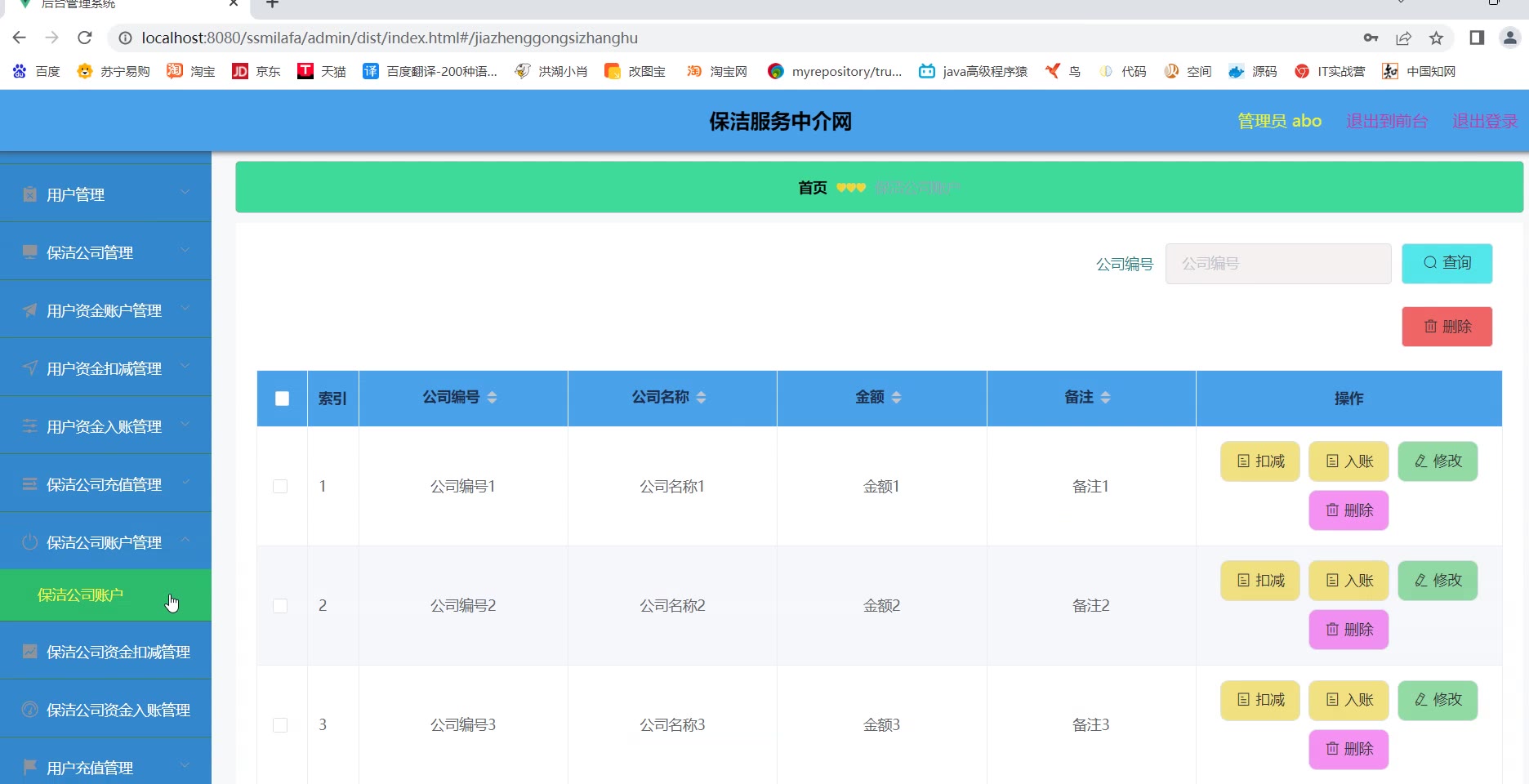
Task: Focus the 公司编号 search input field
Action: [1277, 264]
